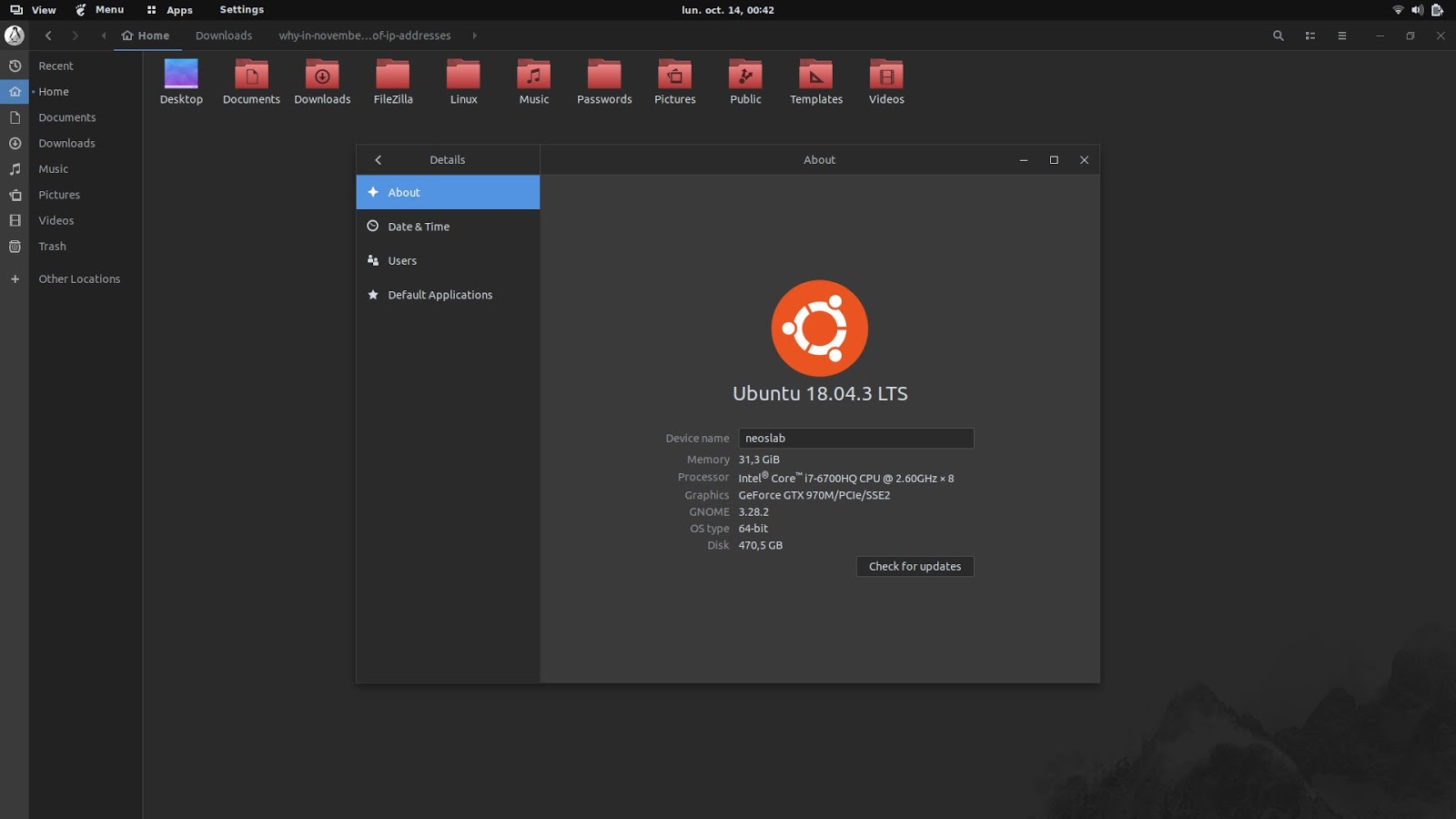Open the hamburger options menu

pyautogui.click(x=1341, y=35)
